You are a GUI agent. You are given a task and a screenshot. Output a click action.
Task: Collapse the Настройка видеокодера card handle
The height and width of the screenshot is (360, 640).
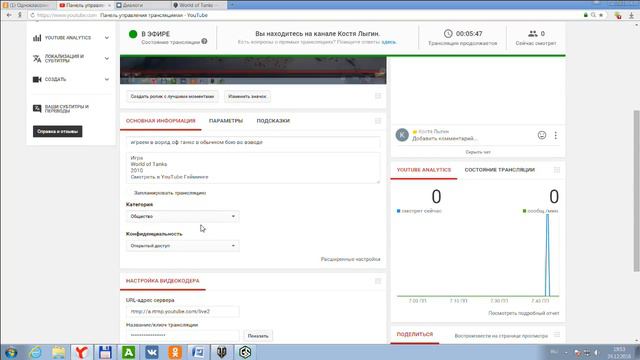point(378,281)
